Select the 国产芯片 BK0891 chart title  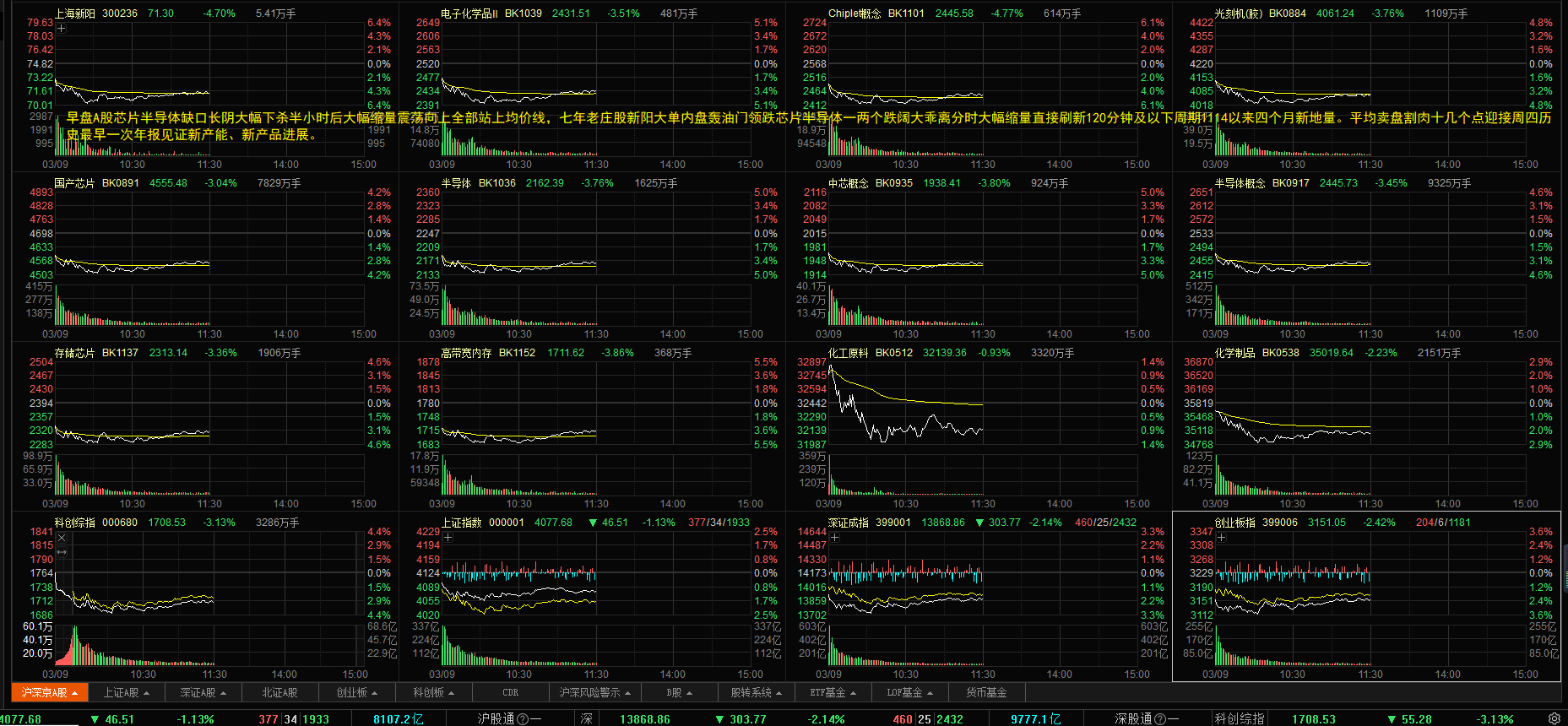tap(97, 183)
